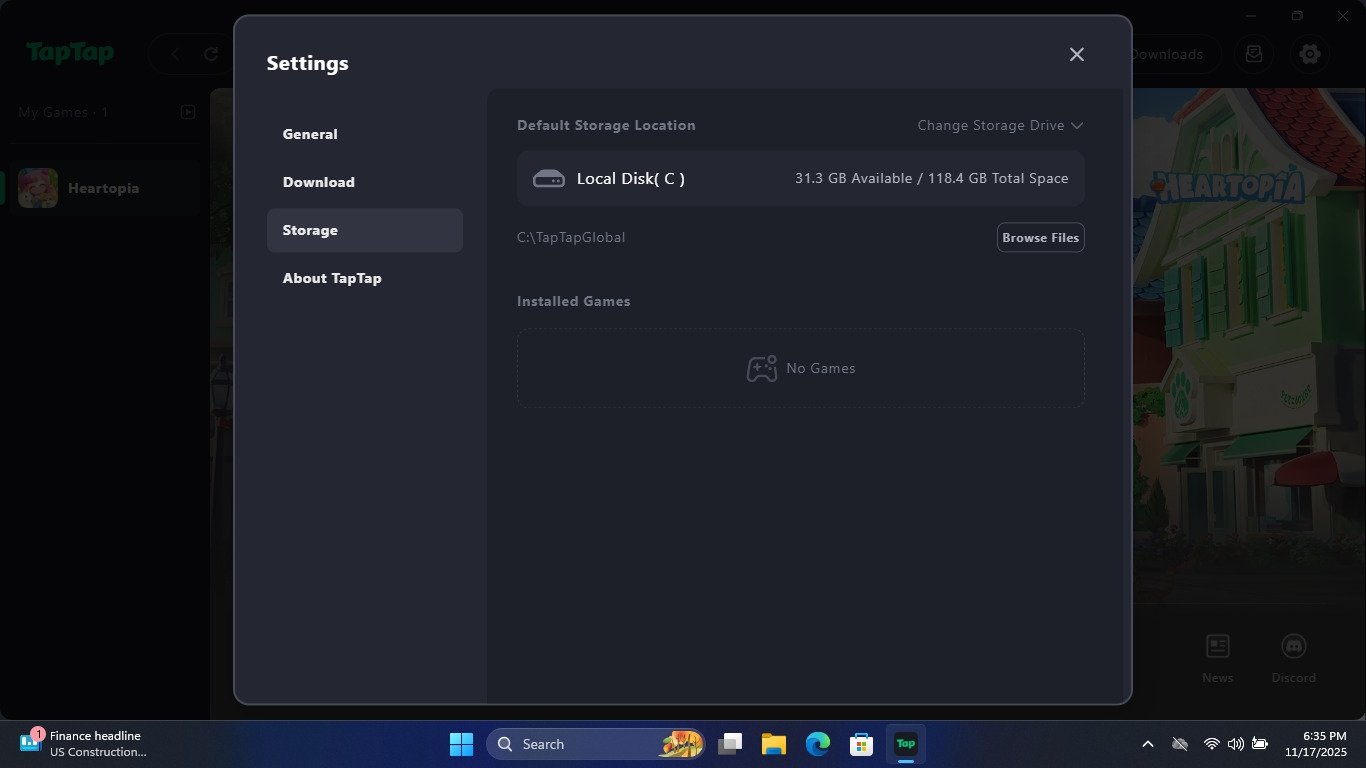Screen dimensions: 1366x768
Task: Select the Heartopia game thumbnail
Action: coord(37,187)
